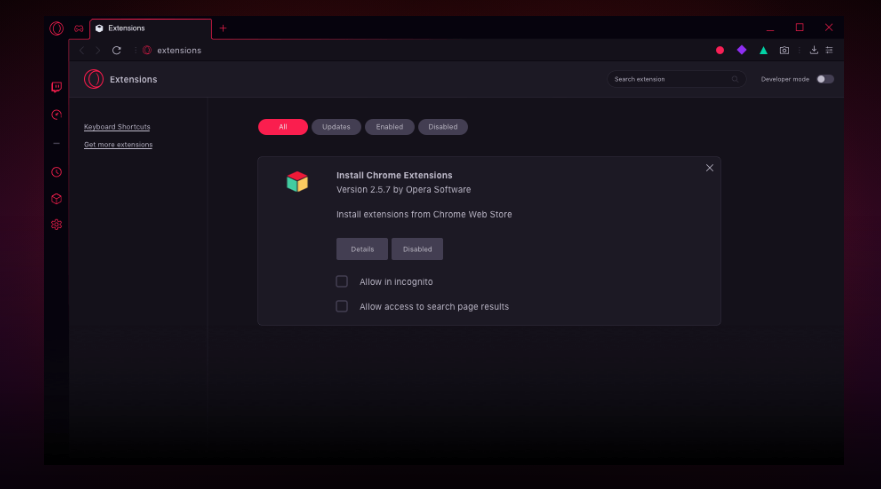Viewport: 881px width, 489px height.
Task: Open the Get more extensions link
Action: (x=118, y=144)
